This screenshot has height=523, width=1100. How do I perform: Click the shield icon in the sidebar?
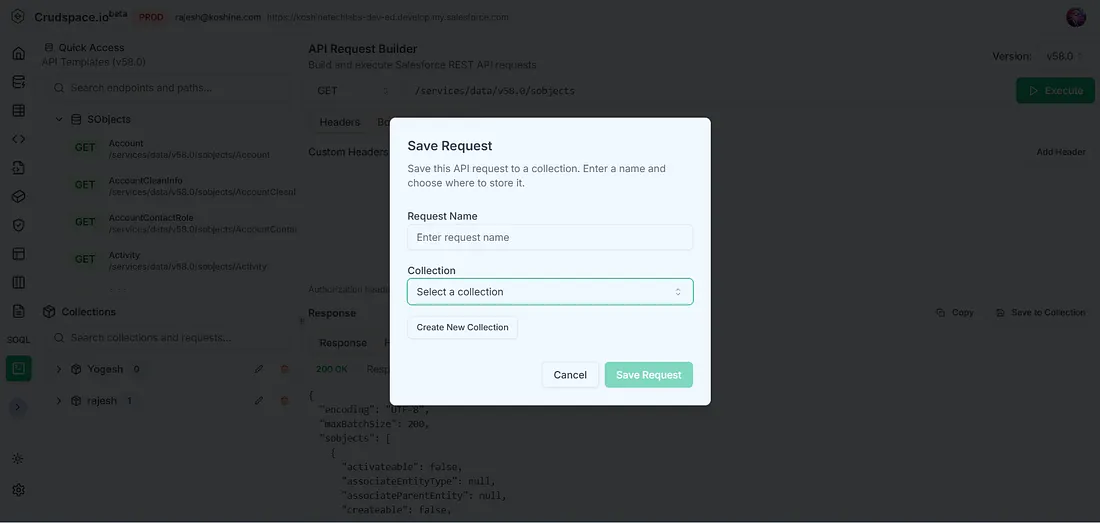[18, 225]
